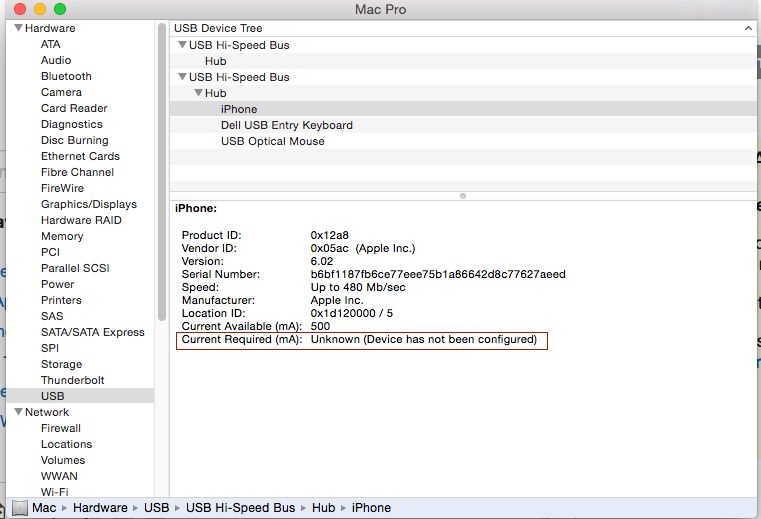Screen dimensions: 761x519
Task: Select SAS in the sidebar
Action: (52, 317)
